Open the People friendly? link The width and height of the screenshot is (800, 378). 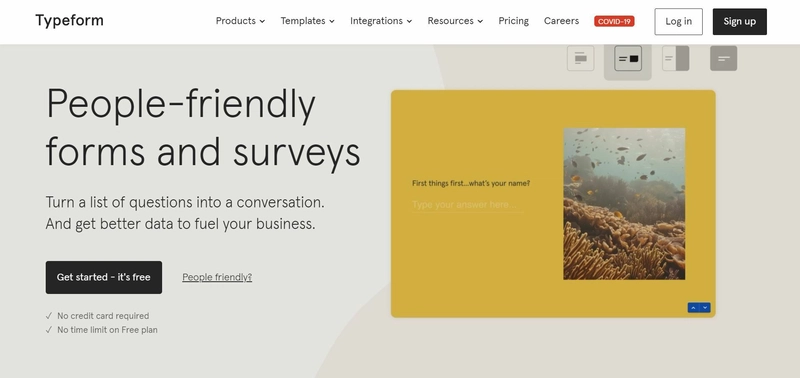point(217,277)
